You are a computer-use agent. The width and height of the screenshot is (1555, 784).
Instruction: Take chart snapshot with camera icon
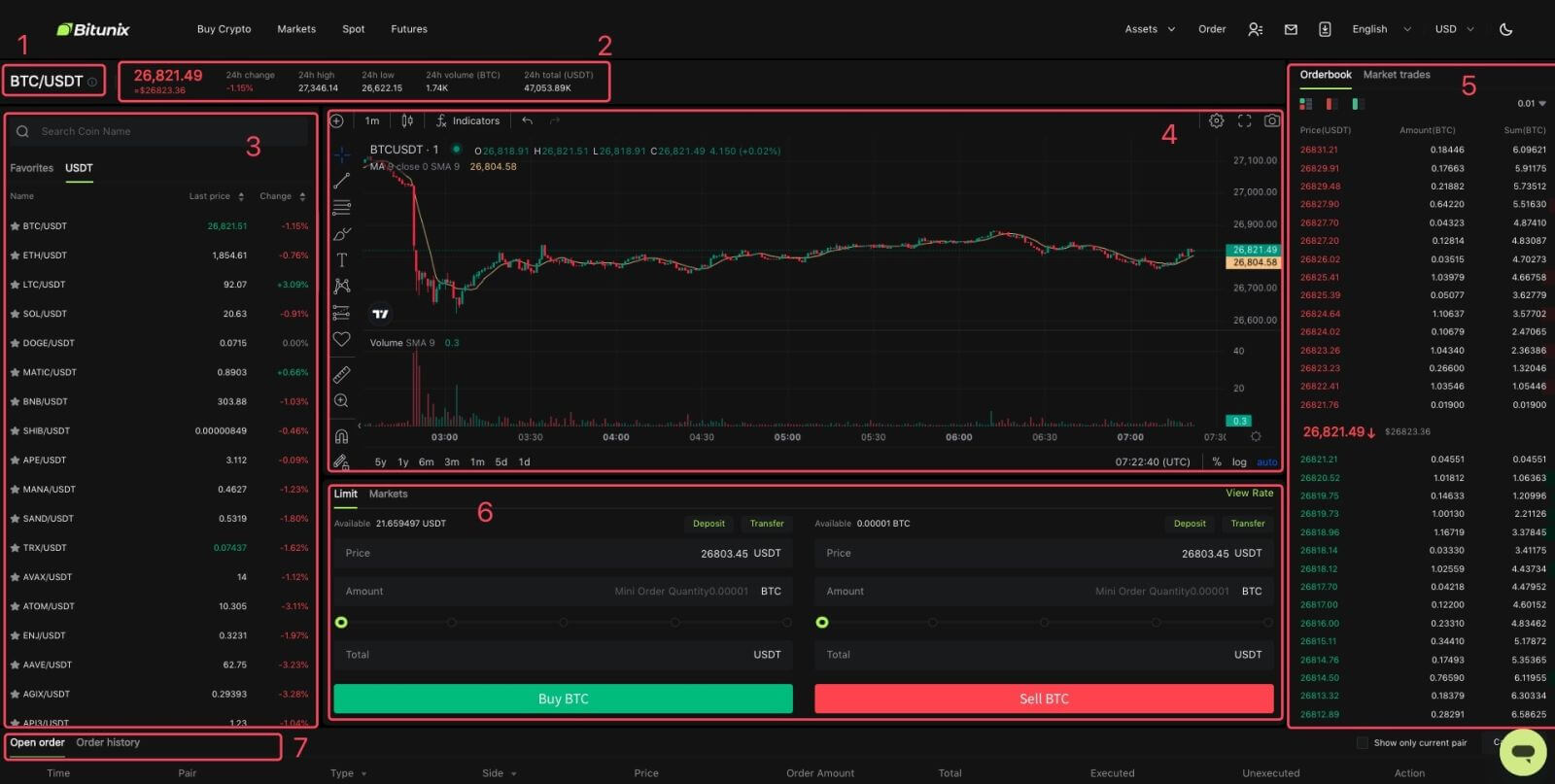[x=1271, y=121]
